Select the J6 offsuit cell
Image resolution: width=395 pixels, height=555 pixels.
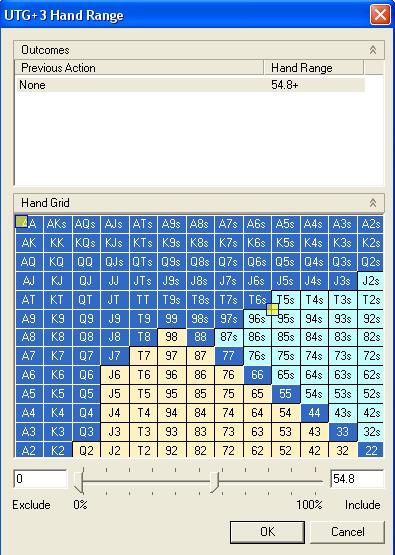pos(114,375)
